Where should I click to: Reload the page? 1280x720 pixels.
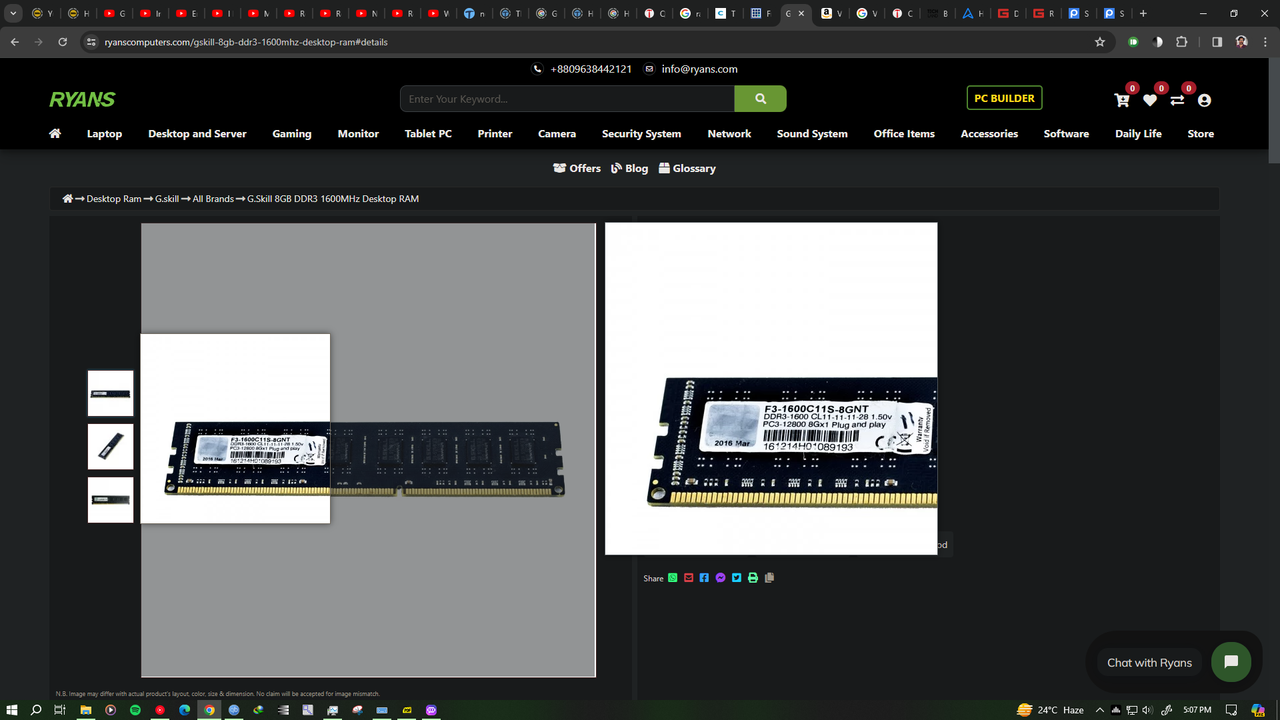coord(63,42)
